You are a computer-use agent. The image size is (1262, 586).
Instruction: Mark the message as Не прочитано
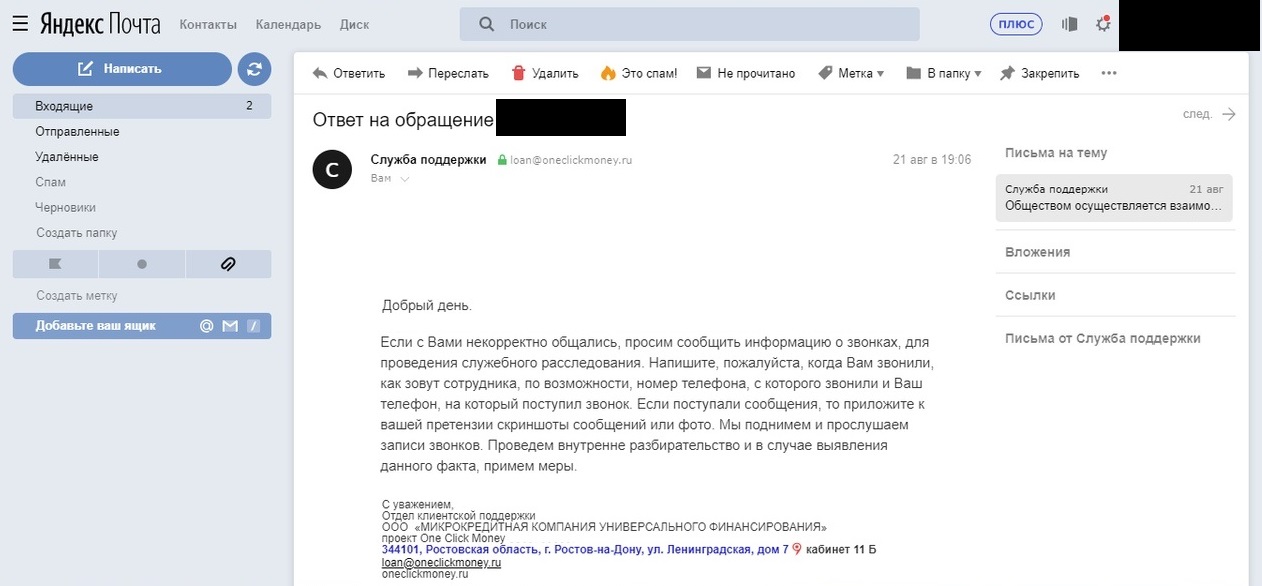[746, 73]
